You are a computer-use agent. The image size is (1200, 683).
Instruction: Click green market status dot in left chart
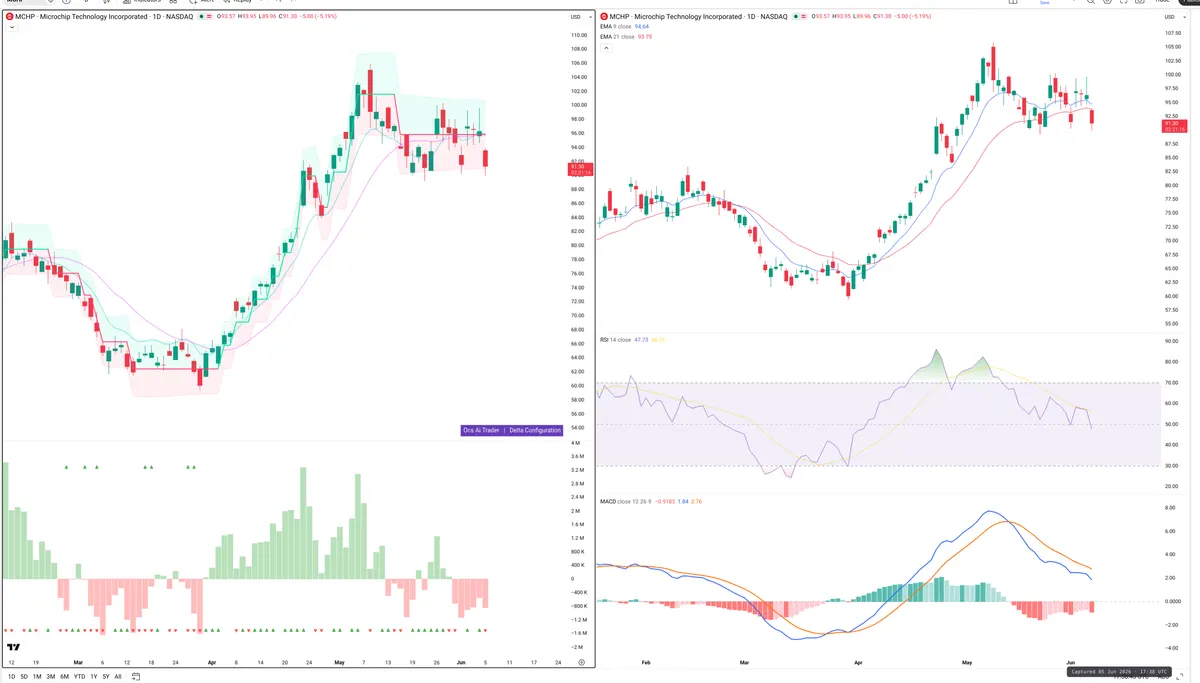click(x=201, y=17)
